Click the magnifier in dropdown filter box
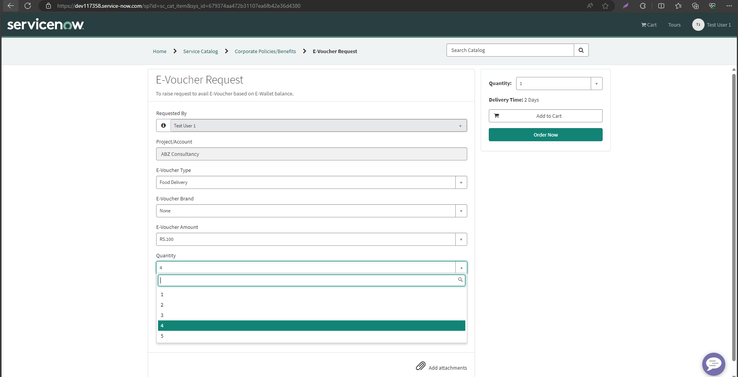Viewport: 738px width, 377px height. [x=460, y=280]
